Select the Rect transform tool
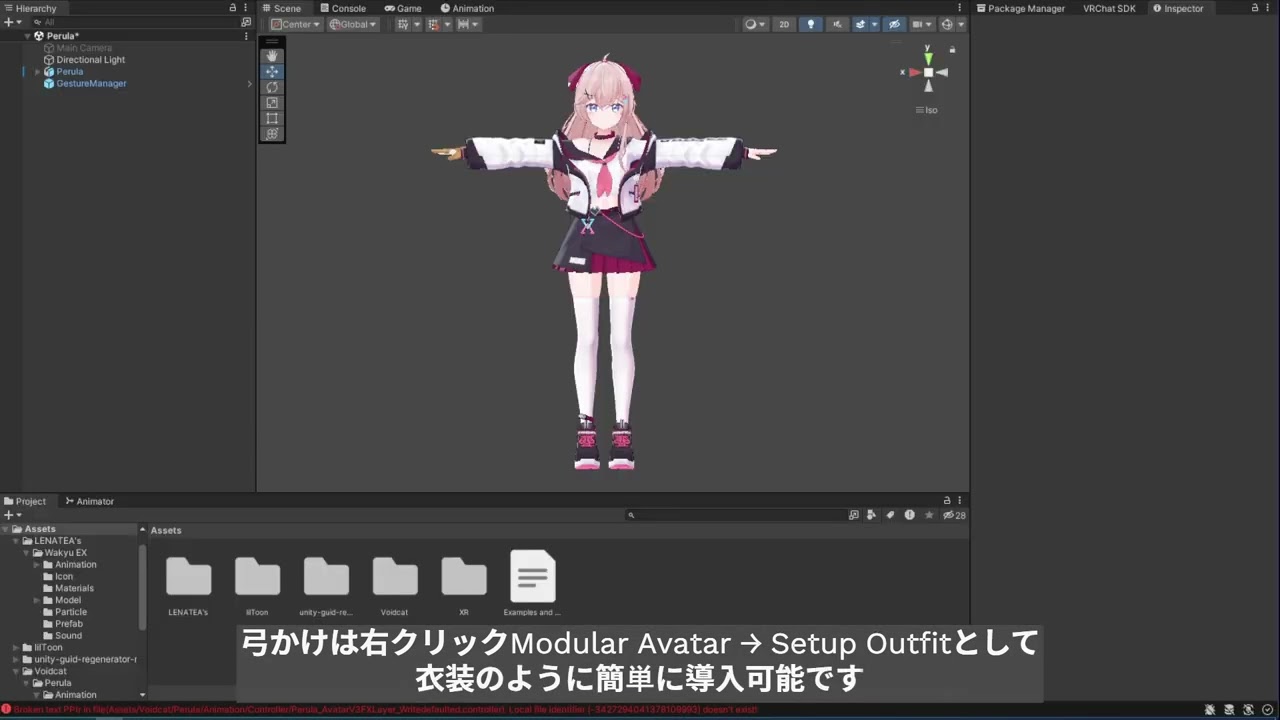1280x720 pixels. pyautogui.click(x=272, y=118)
